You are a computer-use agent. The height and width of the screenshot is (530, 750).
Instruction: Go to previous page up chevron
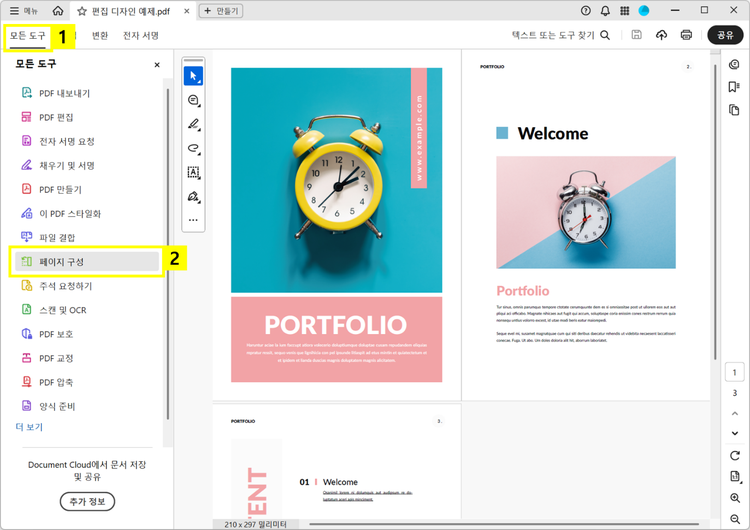pyautogui.click(x=735, y=413)
